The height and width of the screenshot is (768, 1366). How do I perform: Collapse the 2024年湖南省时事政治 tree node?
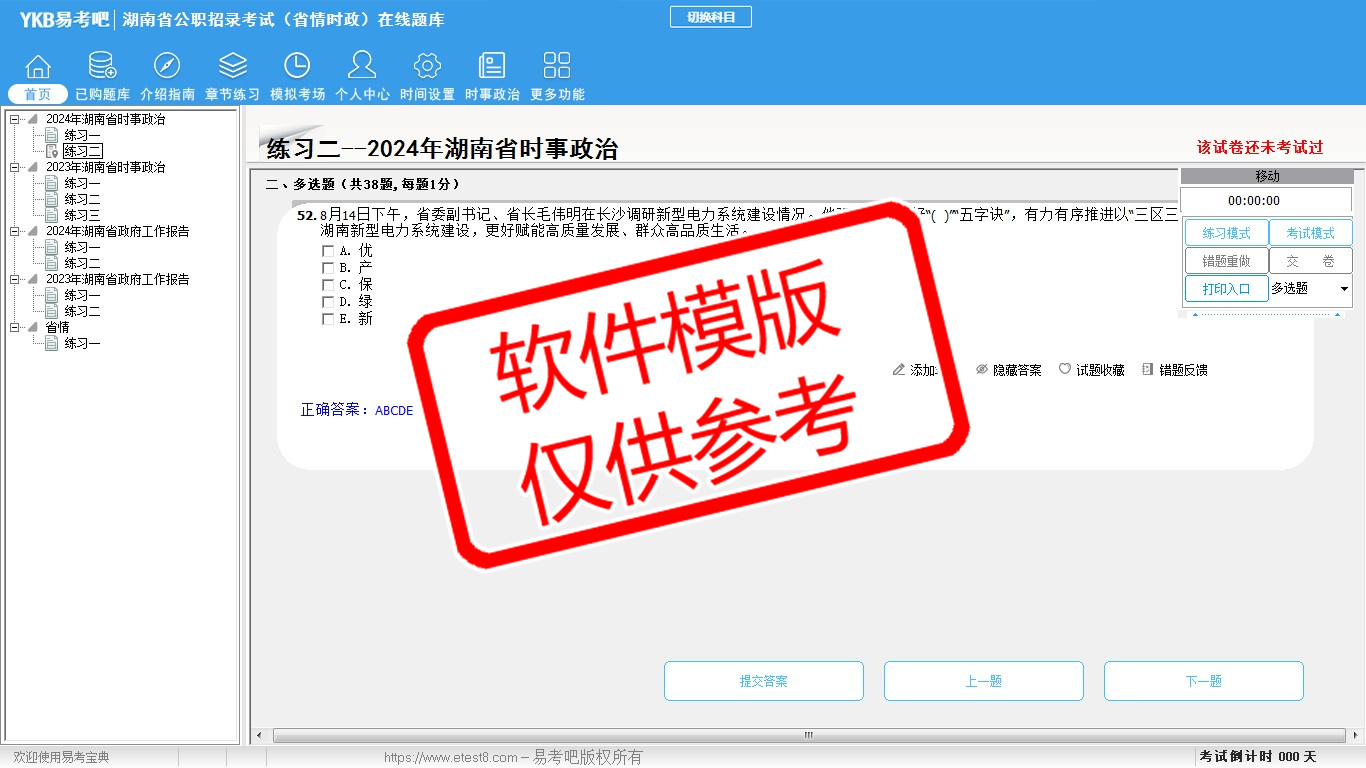(15, 120)
